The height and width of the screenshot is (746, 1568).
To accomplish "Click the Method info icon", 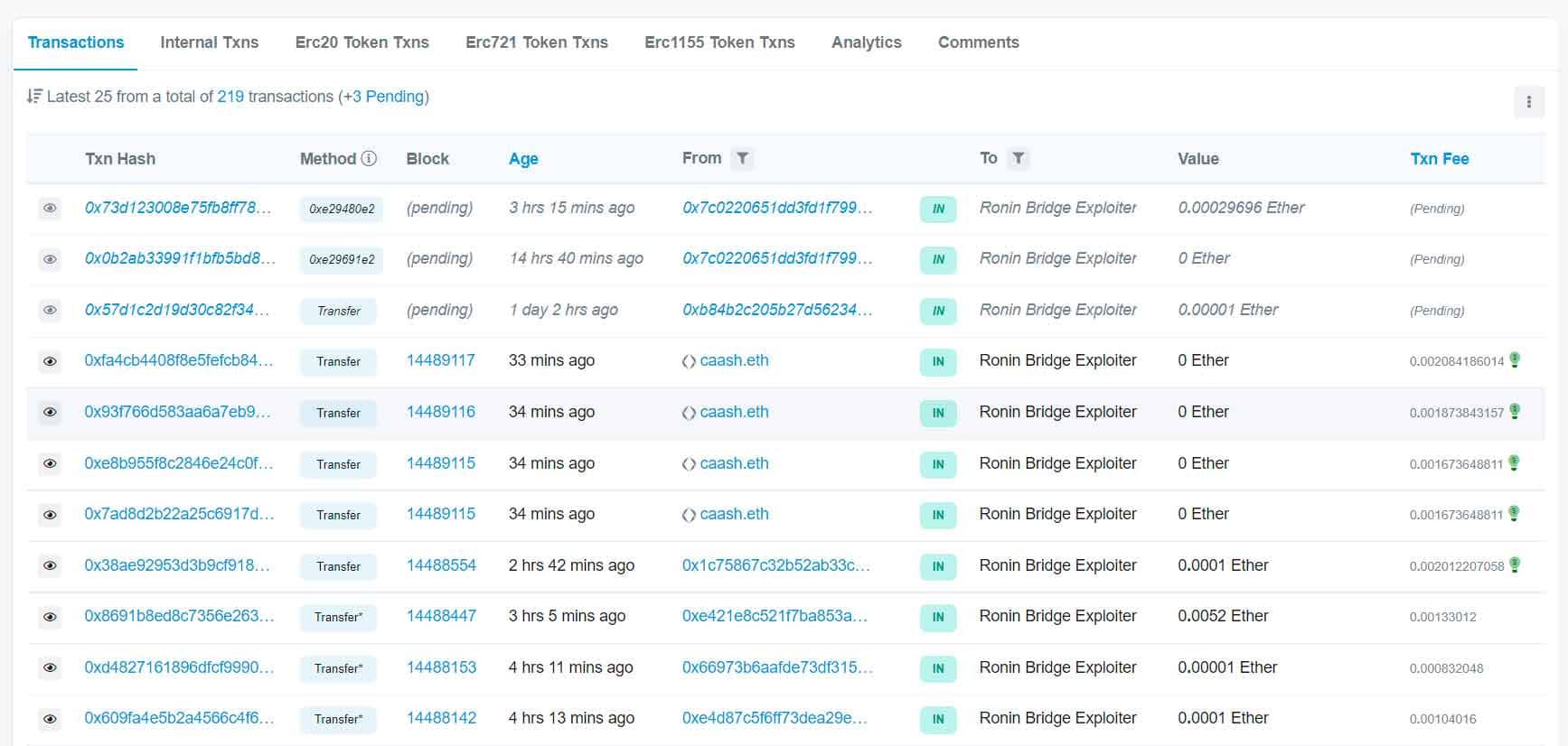I will 369,159.
